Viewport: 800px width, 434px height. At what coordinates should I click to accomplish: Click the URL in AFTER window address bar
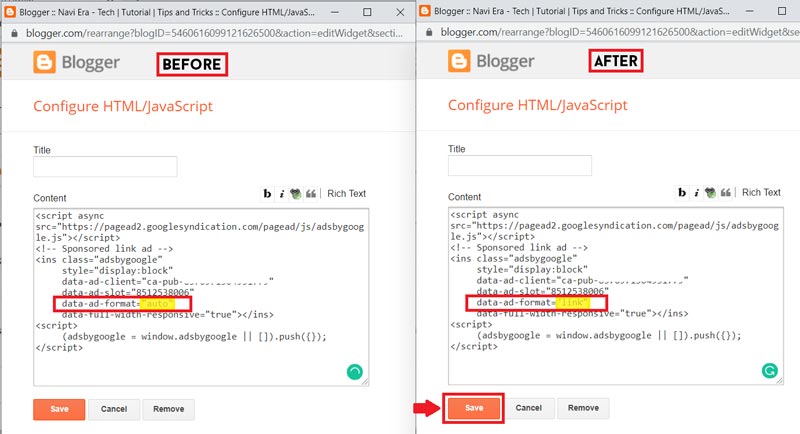(x=620, y=32)
